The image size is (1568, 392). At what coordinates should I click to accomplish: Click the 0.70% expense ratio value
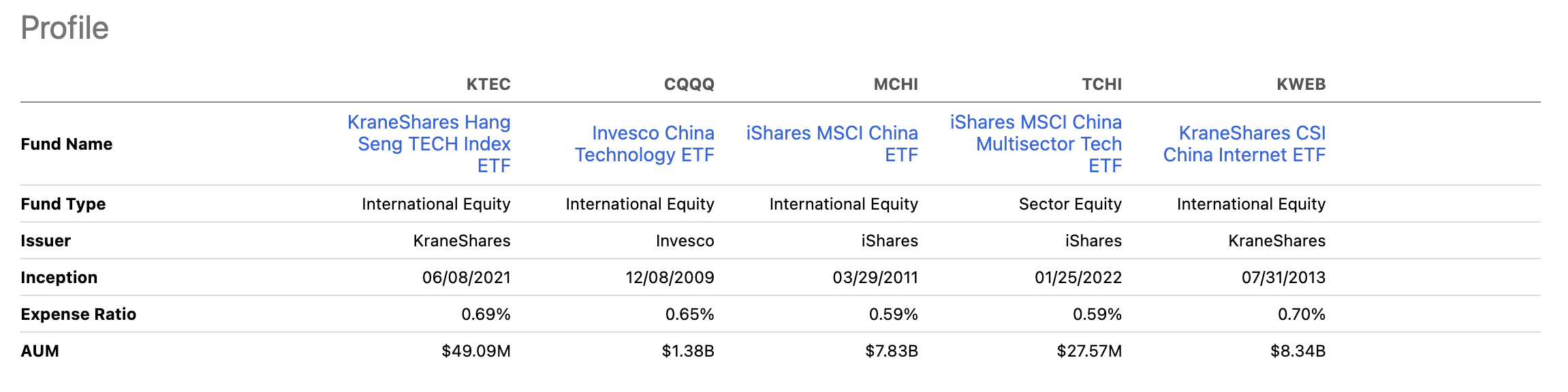click(1301, 314)
